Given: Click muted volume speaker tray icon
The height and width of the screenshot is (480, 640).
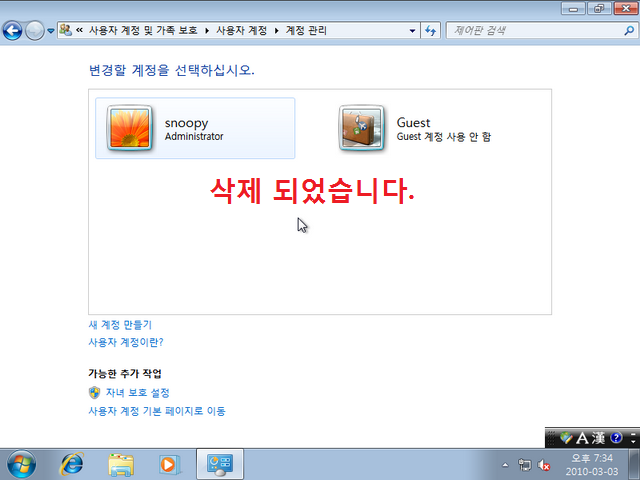Looking at the screenshot, I should coord(544,465).
